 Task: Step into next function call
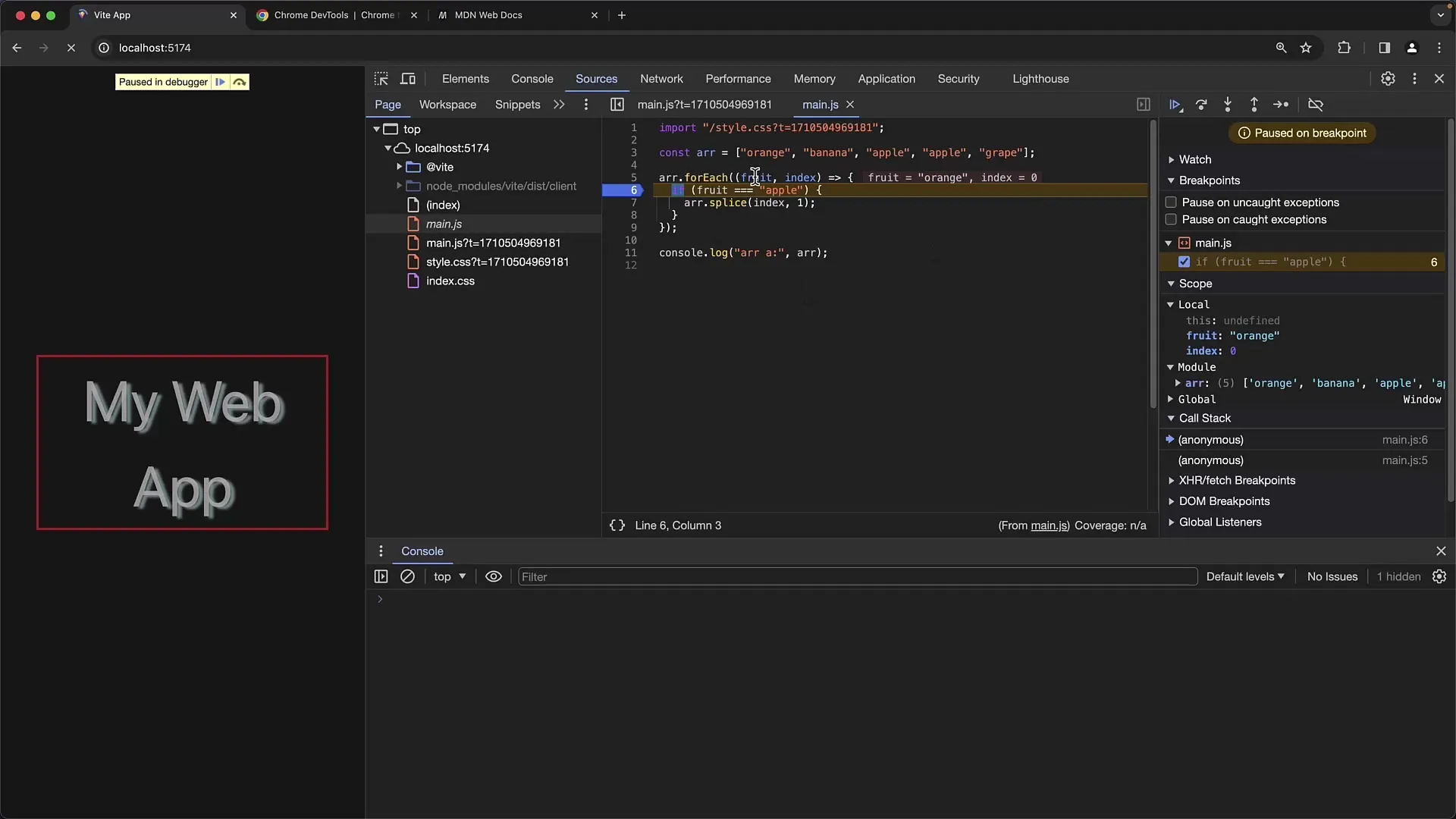[x=1228, y=105]
